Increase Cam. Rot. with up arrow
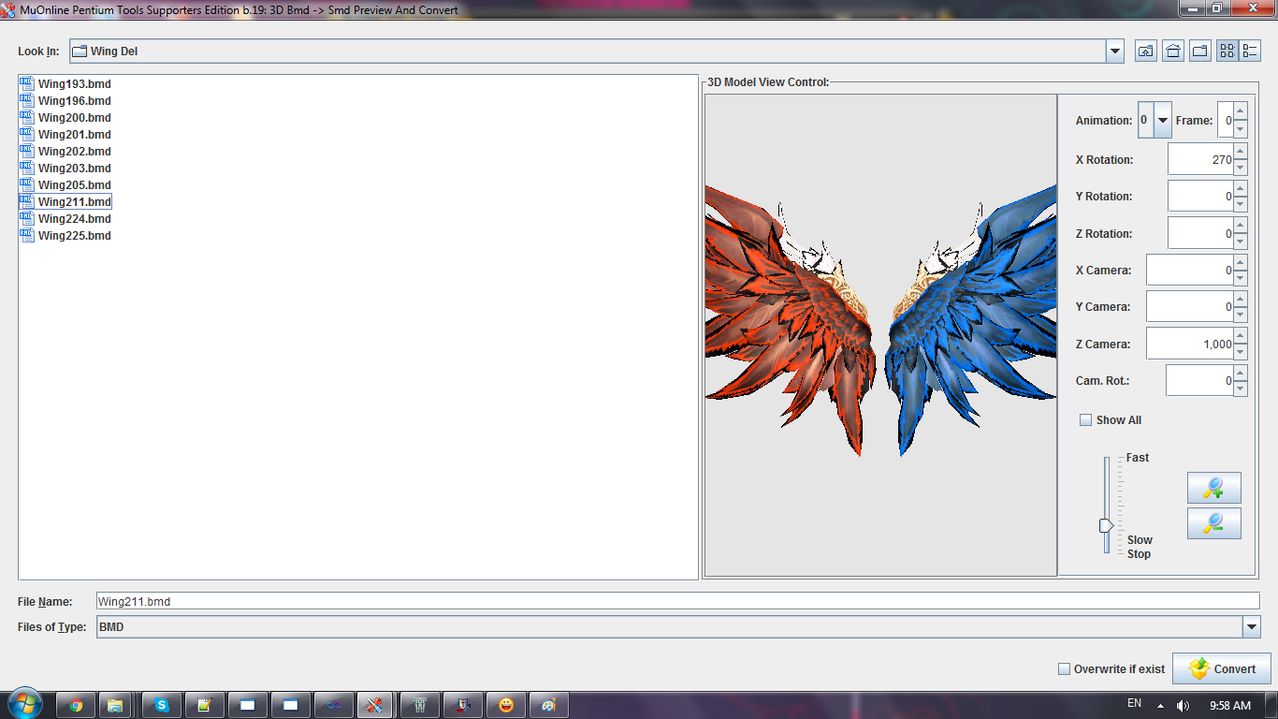1278x719 pixels. 1240,373
